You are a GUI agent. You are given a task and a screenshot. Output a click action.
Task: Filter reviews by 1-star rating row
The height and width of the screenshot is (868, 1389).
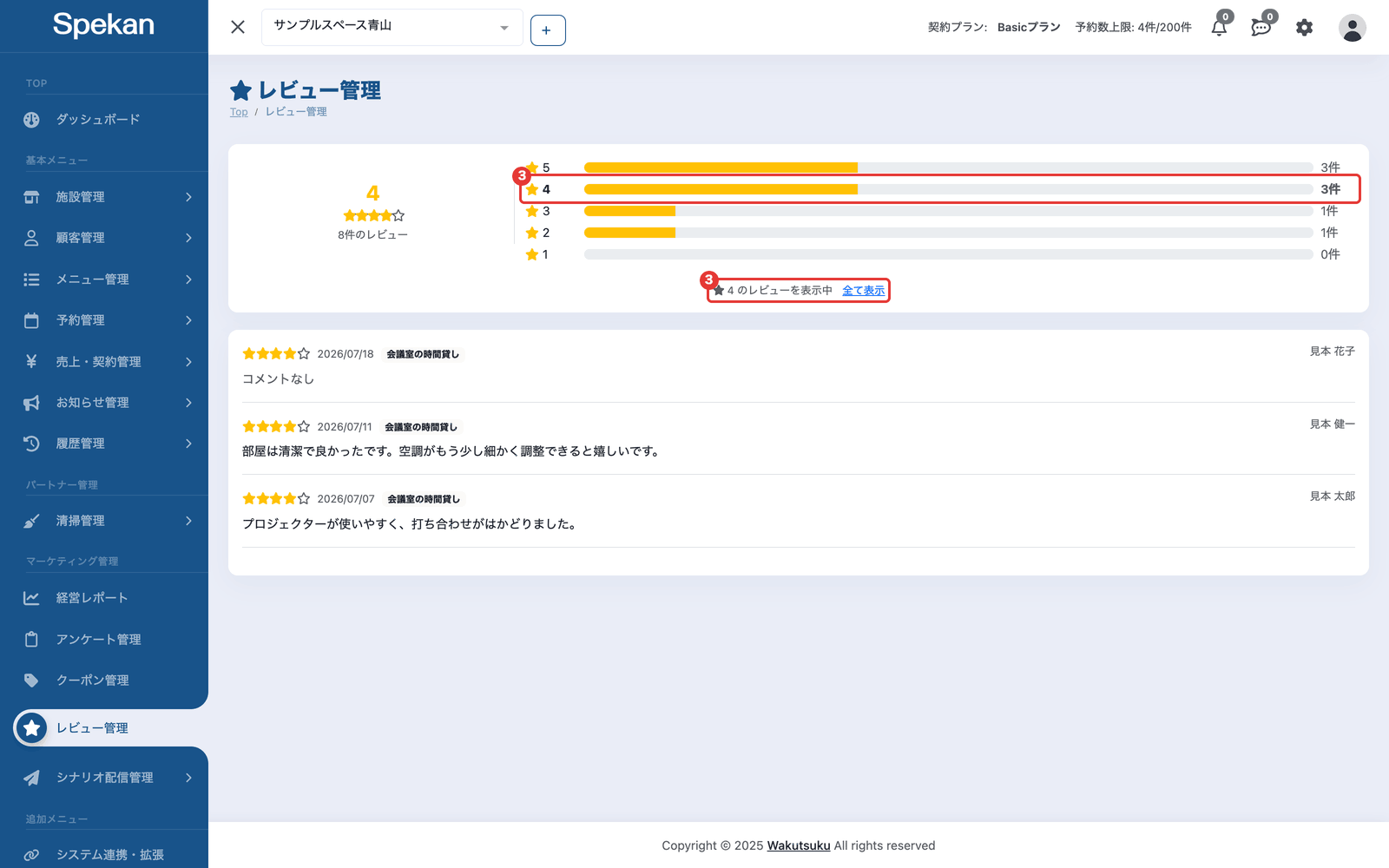pyautogui.click(x=933, y=254)
